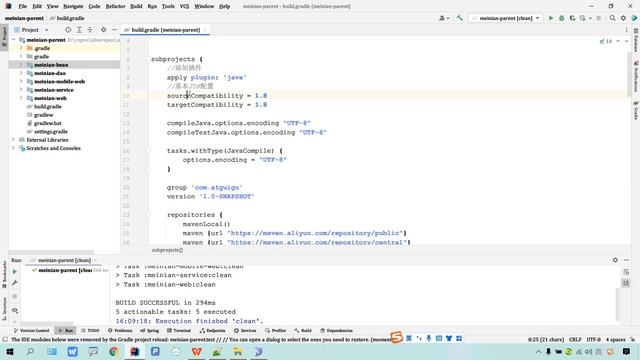The width and height of the screenshot is (640, 360).
Task: Expand meinian-mobile-web module
Action: [x=21, y=82]
